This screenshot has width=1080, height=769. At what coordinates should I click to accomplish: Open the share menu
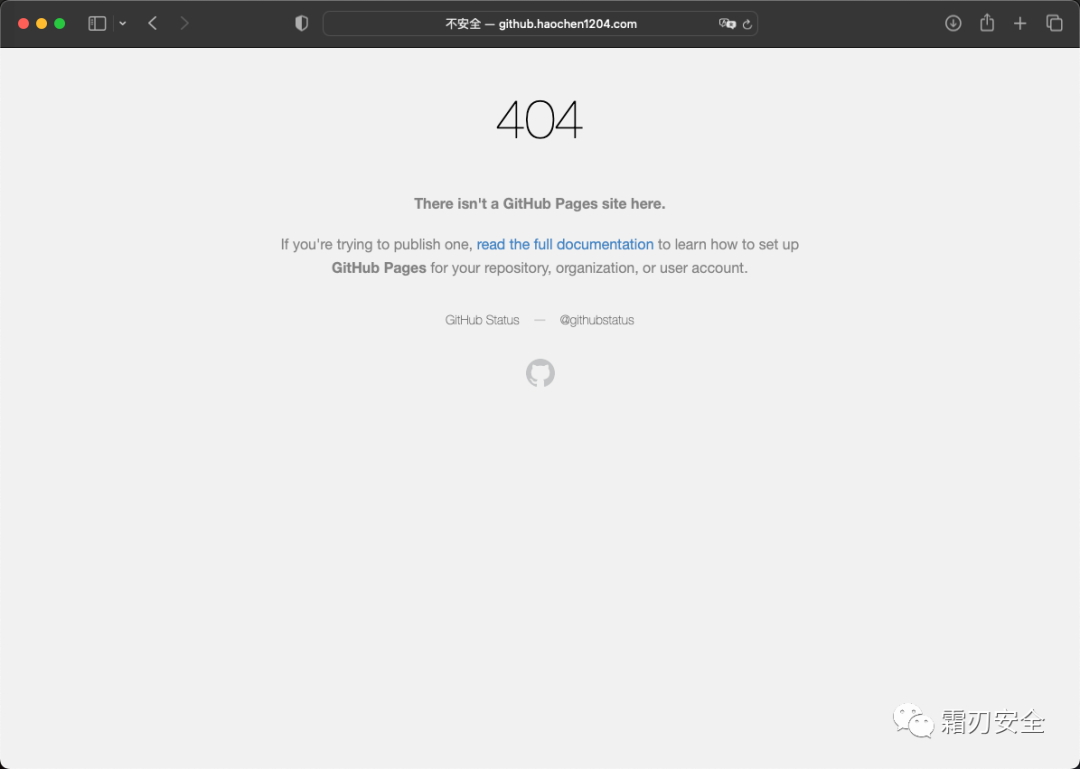[x=987, y=23]
